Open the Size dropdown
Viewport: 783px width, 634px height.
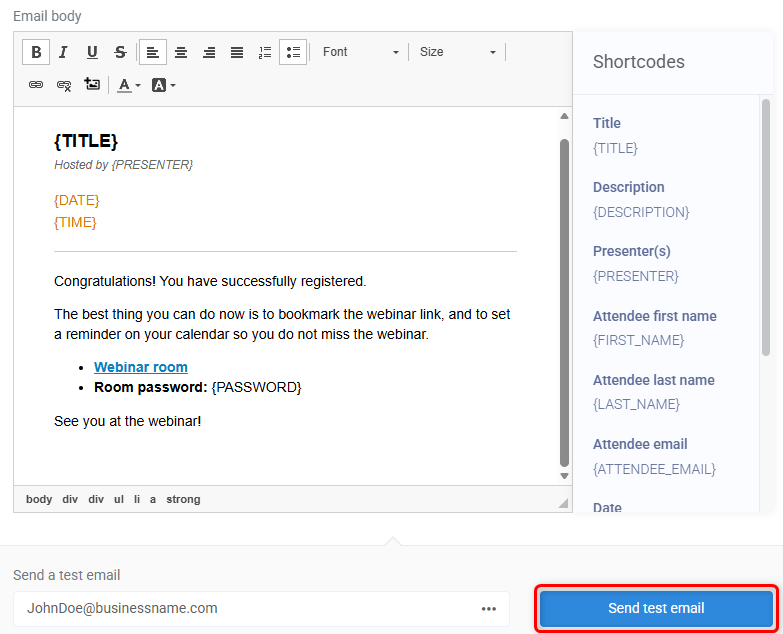tap(457, 52)
